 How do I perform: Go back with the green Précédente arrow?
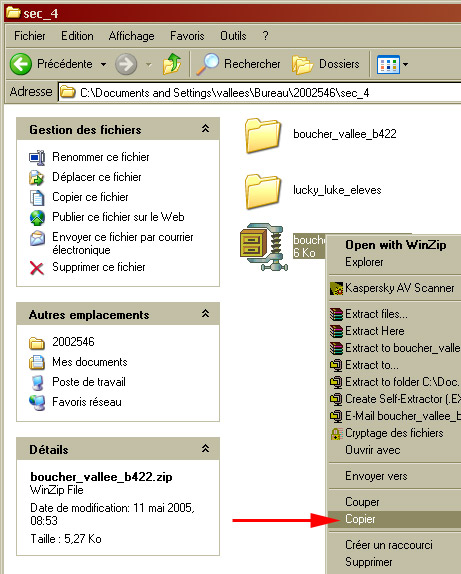21,64
